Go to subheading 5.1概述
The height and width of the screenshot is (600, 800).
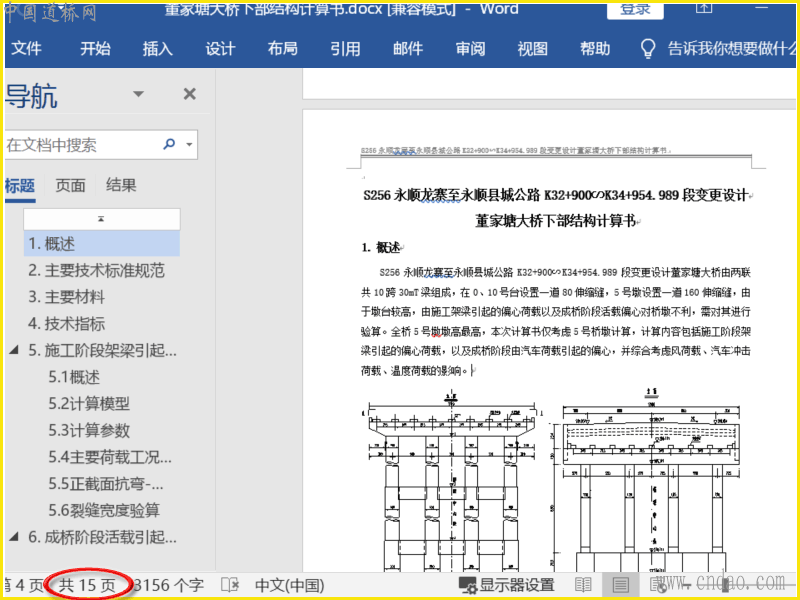[74, 377]
